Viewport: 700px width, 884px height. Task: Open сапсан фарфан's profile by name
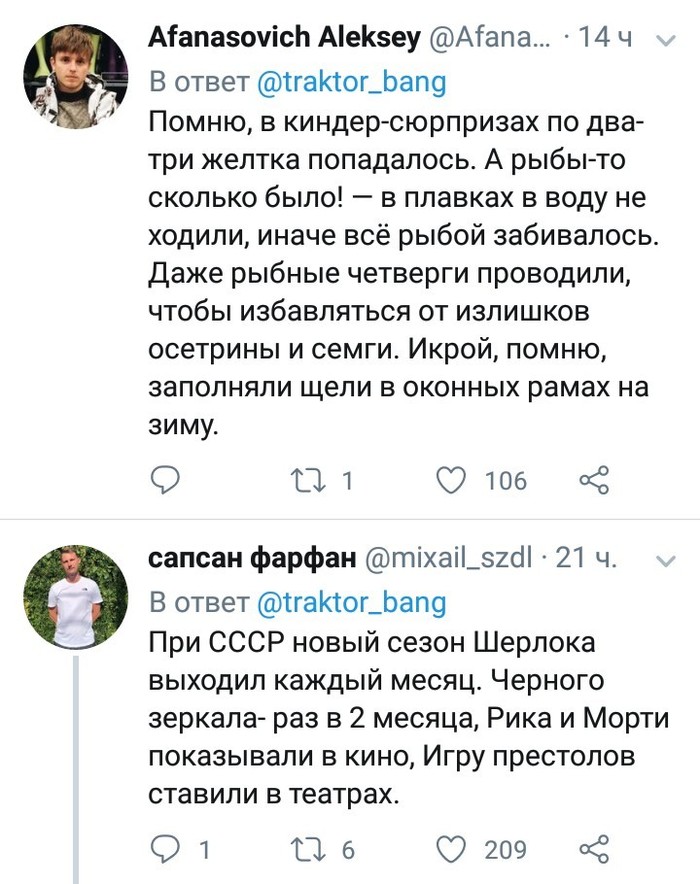[251, 558]
